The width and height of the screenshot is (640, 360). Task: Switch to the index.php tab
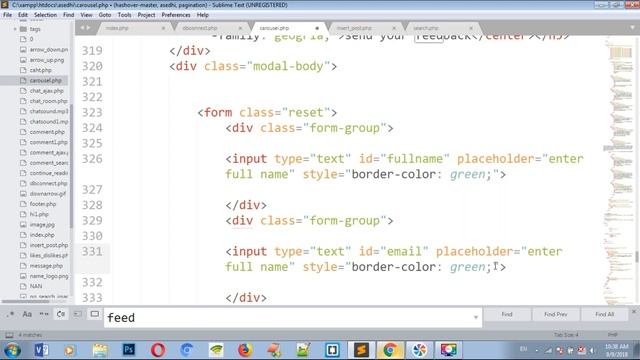click(x=117, y=28)
